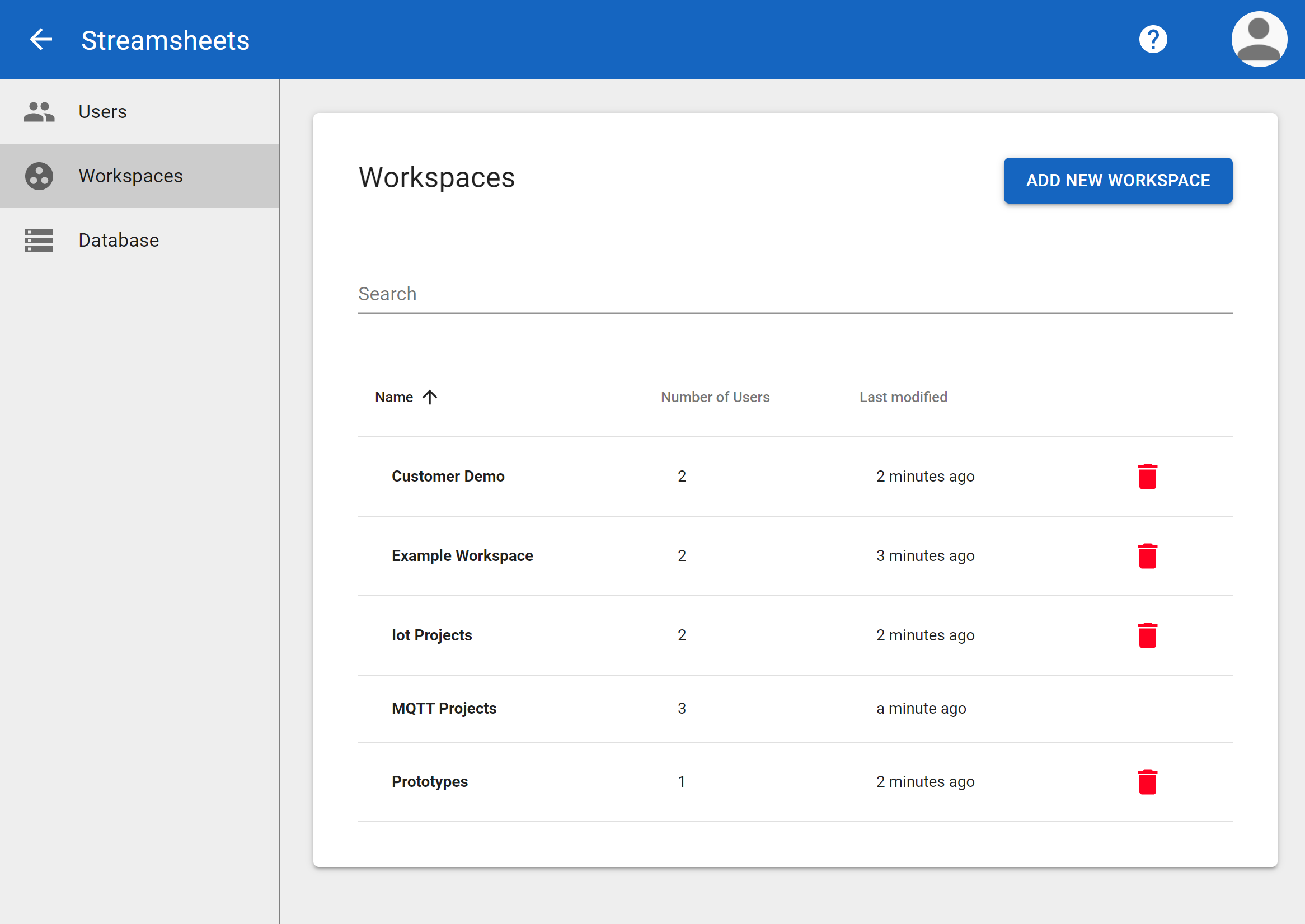
Task: Delete the Customer Demo workspace
Action: pyautogui.click(x=1147, y=477)
